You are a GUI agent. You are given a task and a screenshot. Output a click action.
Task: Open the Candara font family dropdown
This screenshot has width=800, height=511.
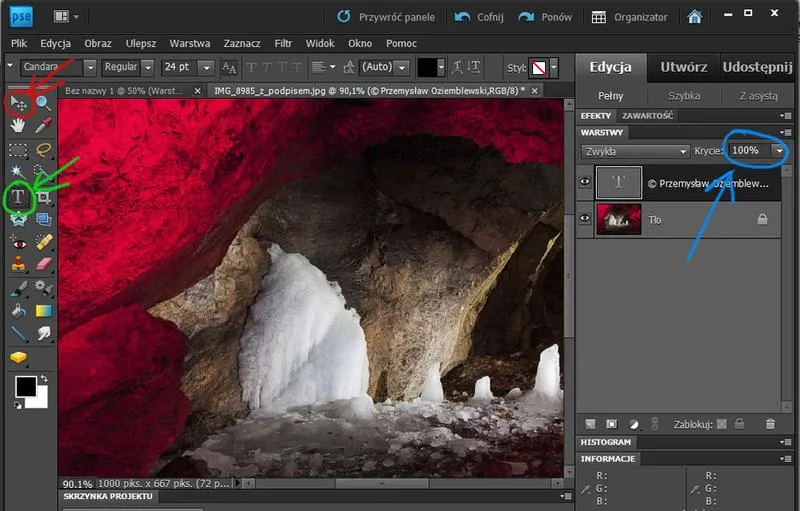click(x=90, y=67)
